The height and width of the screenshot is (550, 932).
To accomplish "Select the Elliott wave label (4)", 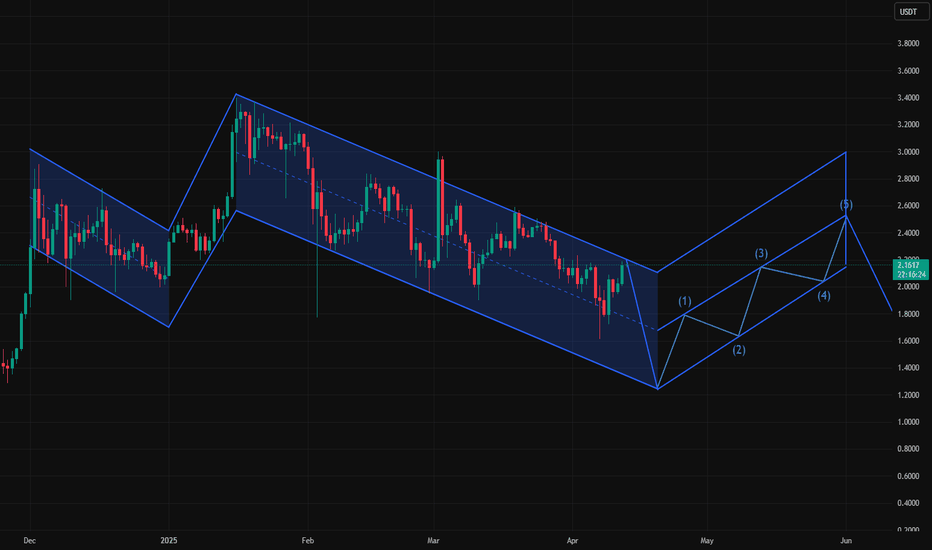I will coord(824,296).
